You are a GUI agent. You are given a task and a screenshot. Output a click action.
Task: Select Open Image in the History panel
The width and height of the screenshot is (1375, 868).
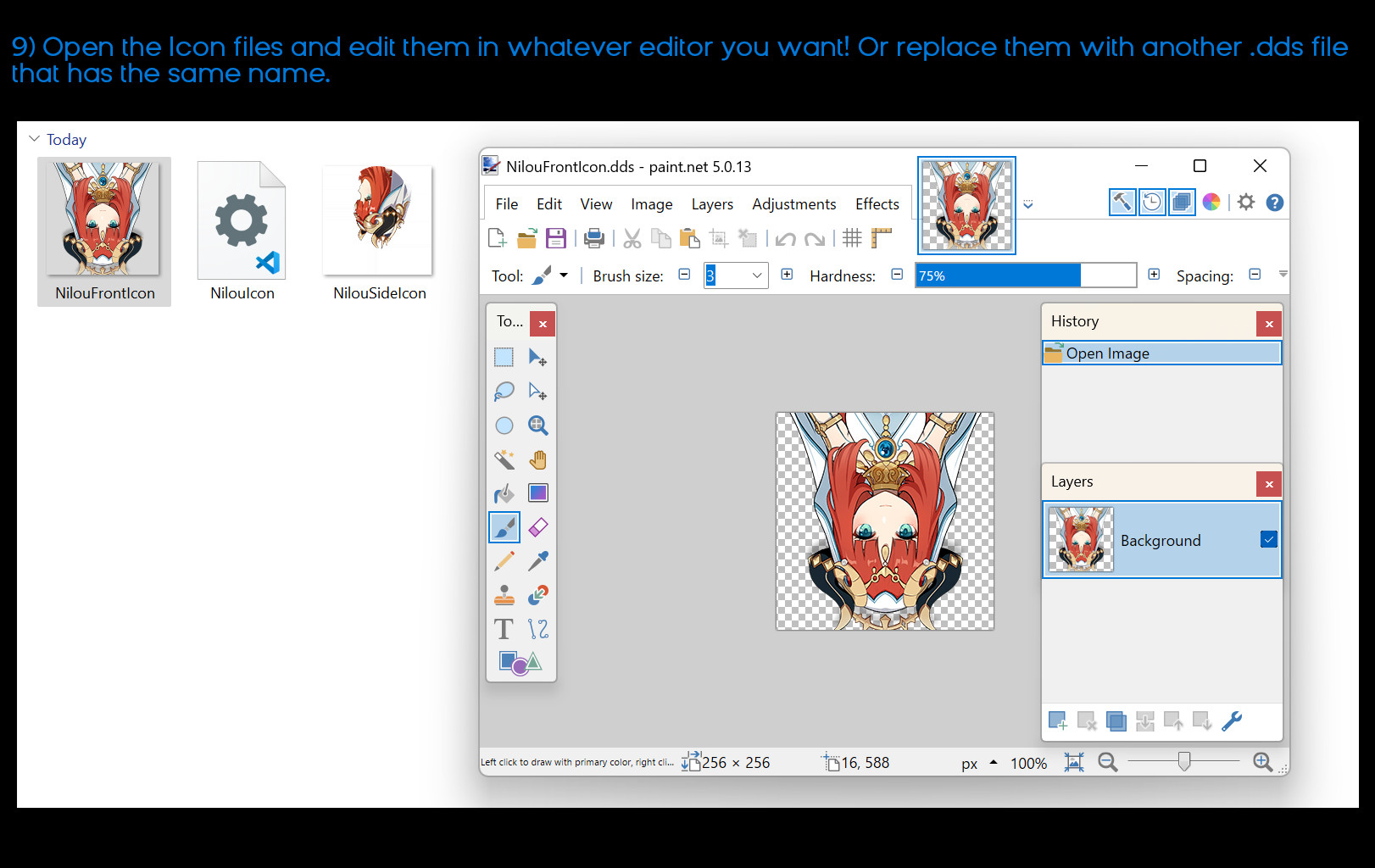click(x=1127, y=353)
